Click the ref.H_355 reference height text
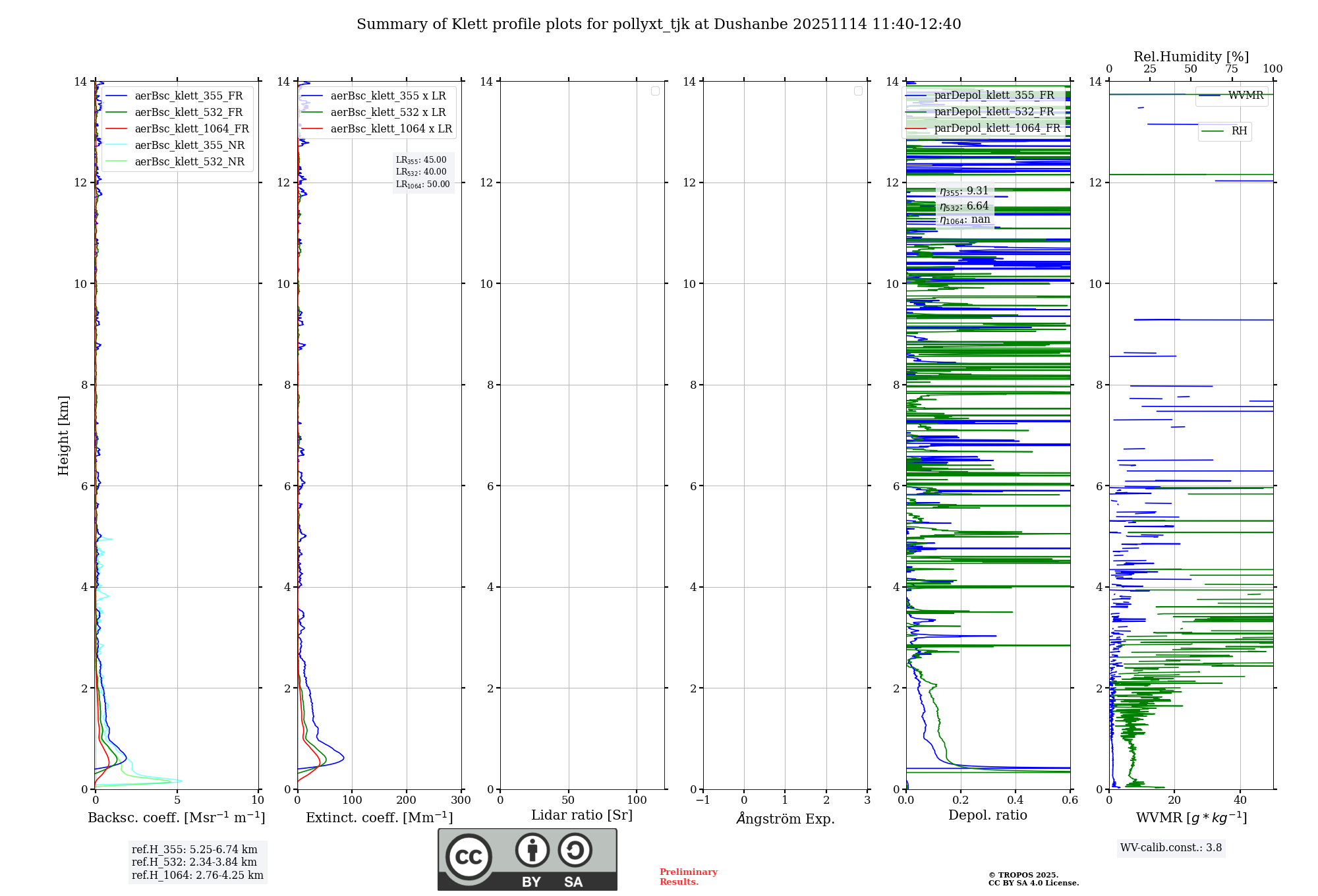The width and height of the screenshot is (1318, 896). (194, 849)
